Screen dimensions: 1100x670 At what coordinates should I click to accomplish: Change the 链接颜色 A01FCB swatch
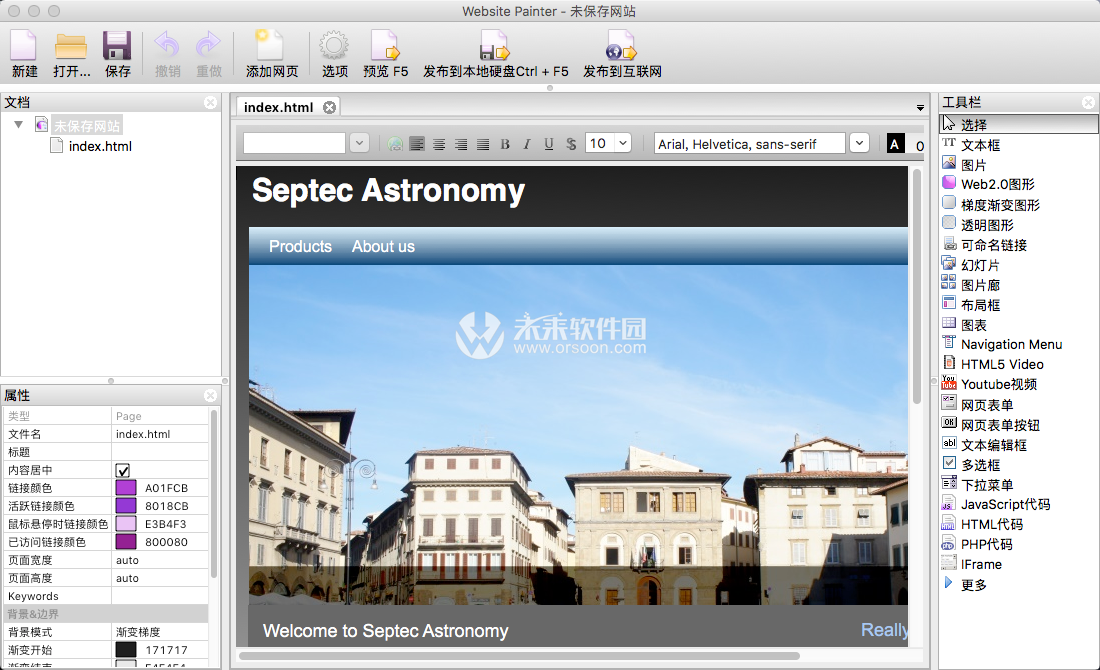click(126, 488)
